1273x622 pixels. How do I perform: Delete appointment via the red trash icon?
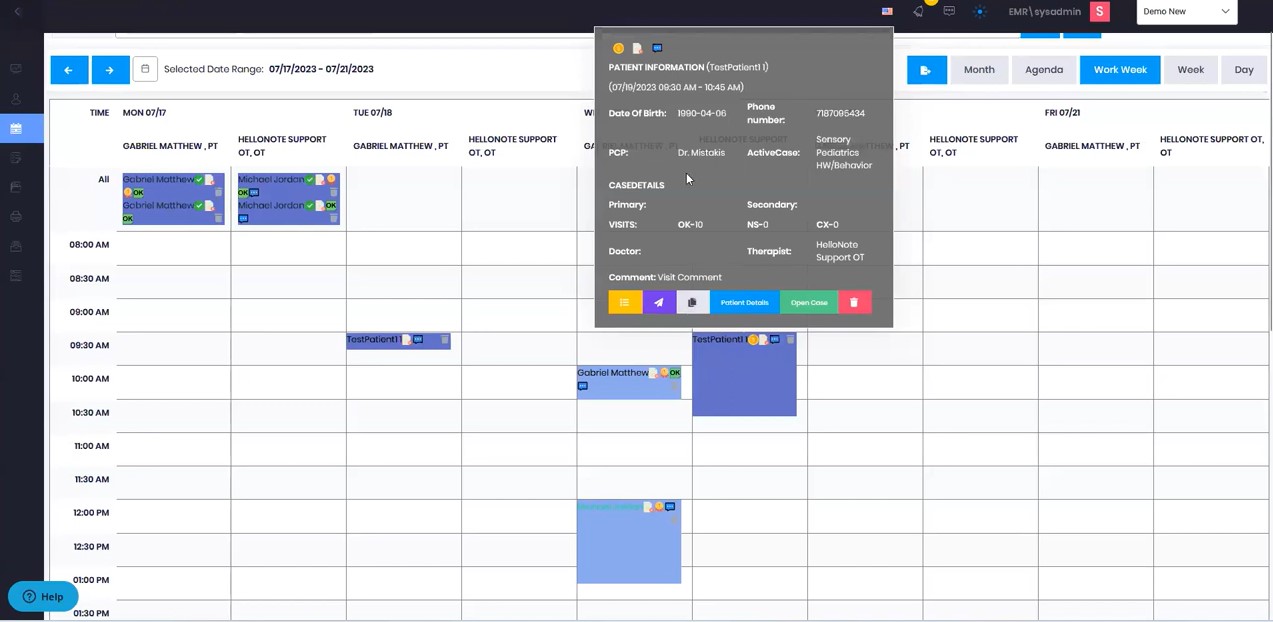(x=853, y=302)
